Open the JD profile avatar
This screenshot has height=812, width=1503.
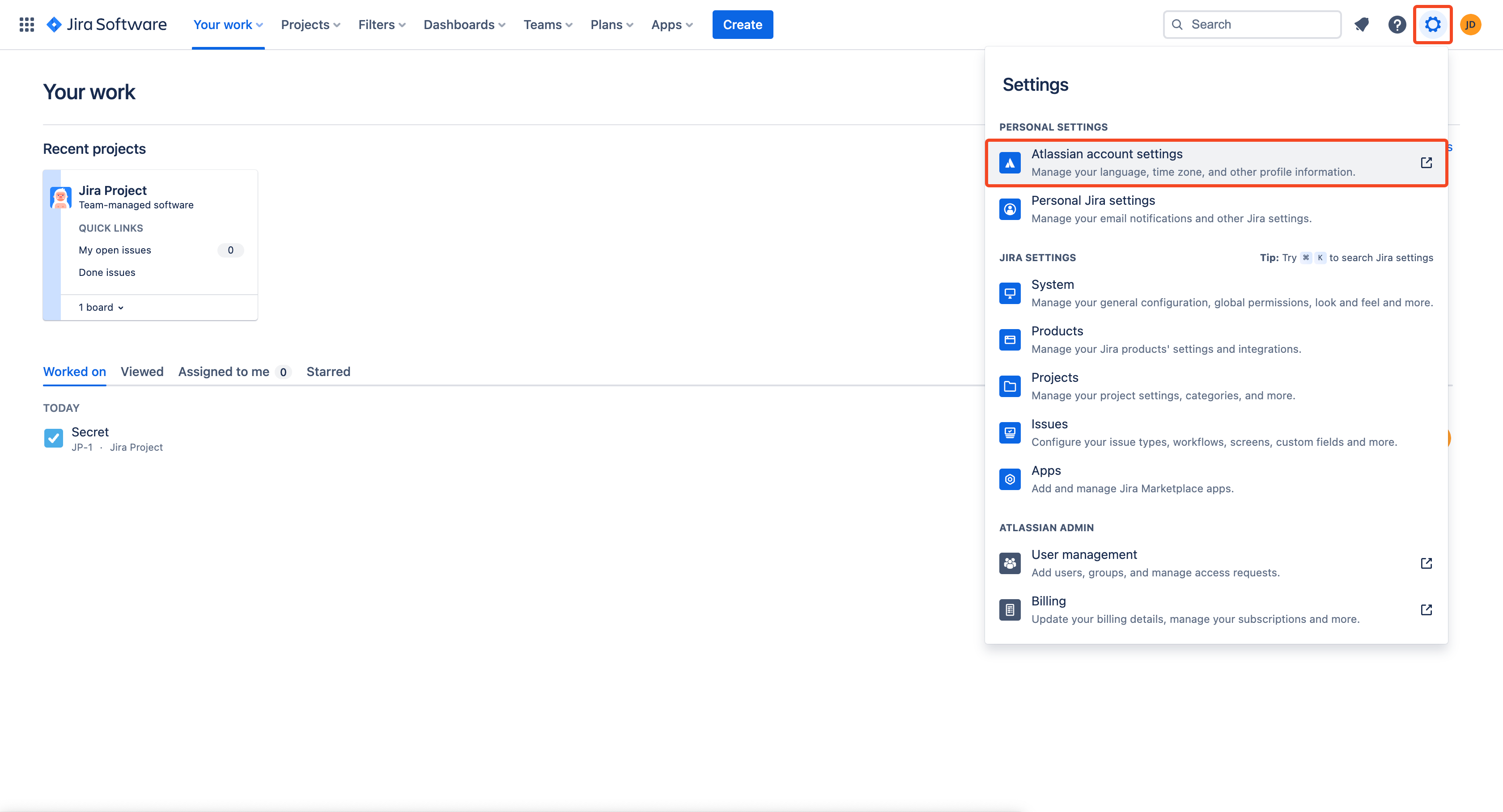1470,25
